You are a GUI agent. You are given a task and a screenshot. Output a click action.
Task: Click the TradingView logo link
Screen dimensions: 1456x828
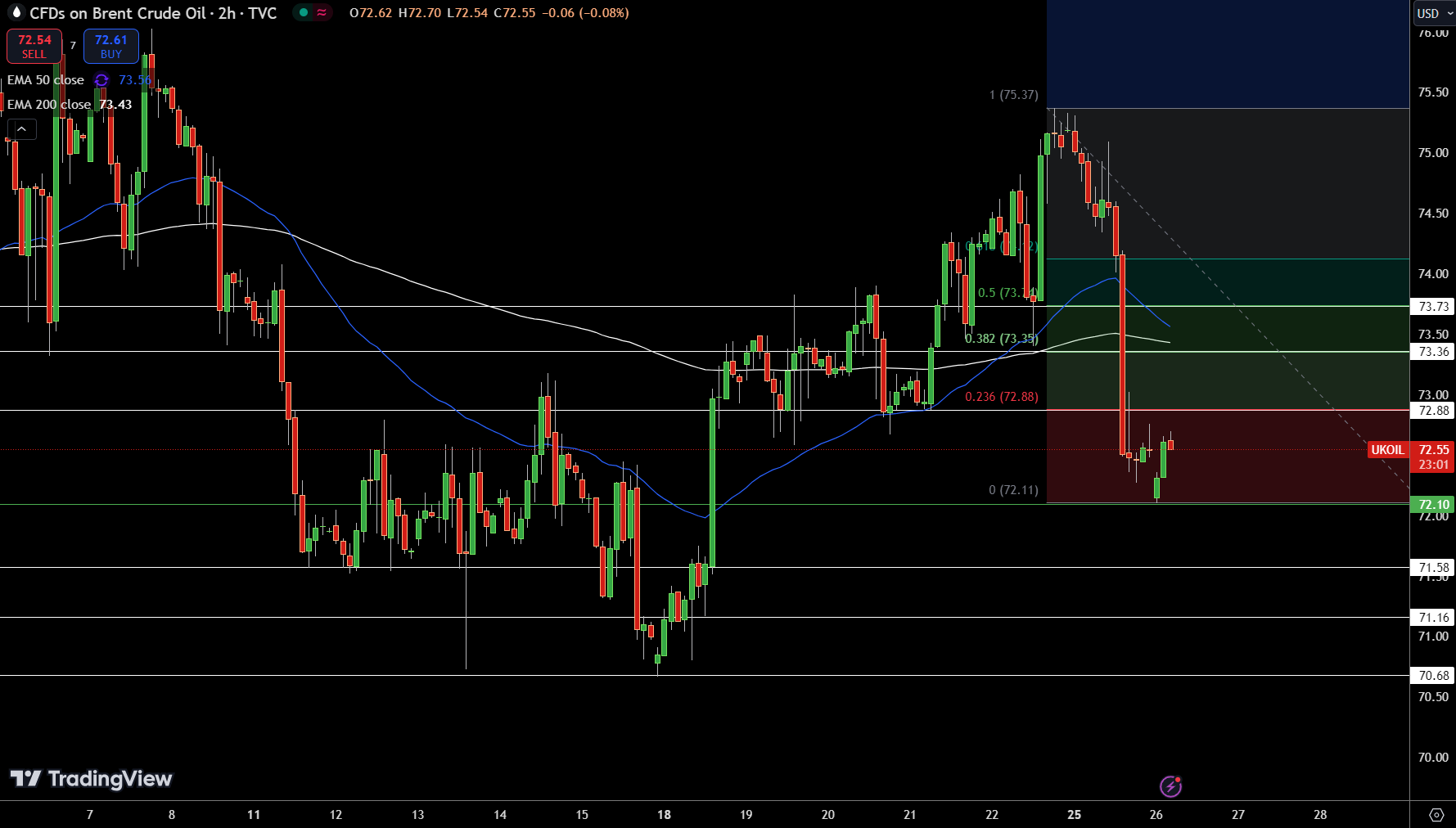[91, 779]
